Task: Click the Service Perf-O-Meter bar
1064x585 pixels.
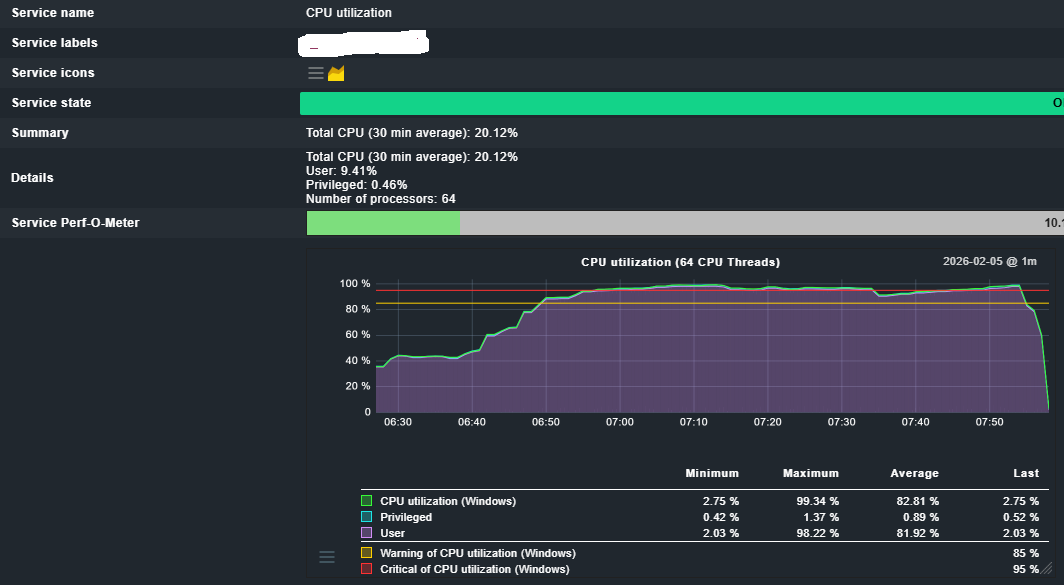Action: tap(680, 223)
